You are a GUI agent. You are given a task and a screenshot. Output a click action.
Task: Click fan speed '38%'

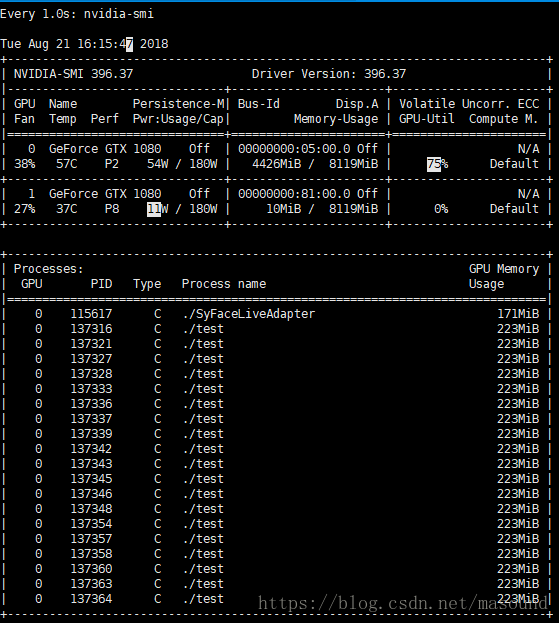[x=25, y=164]
